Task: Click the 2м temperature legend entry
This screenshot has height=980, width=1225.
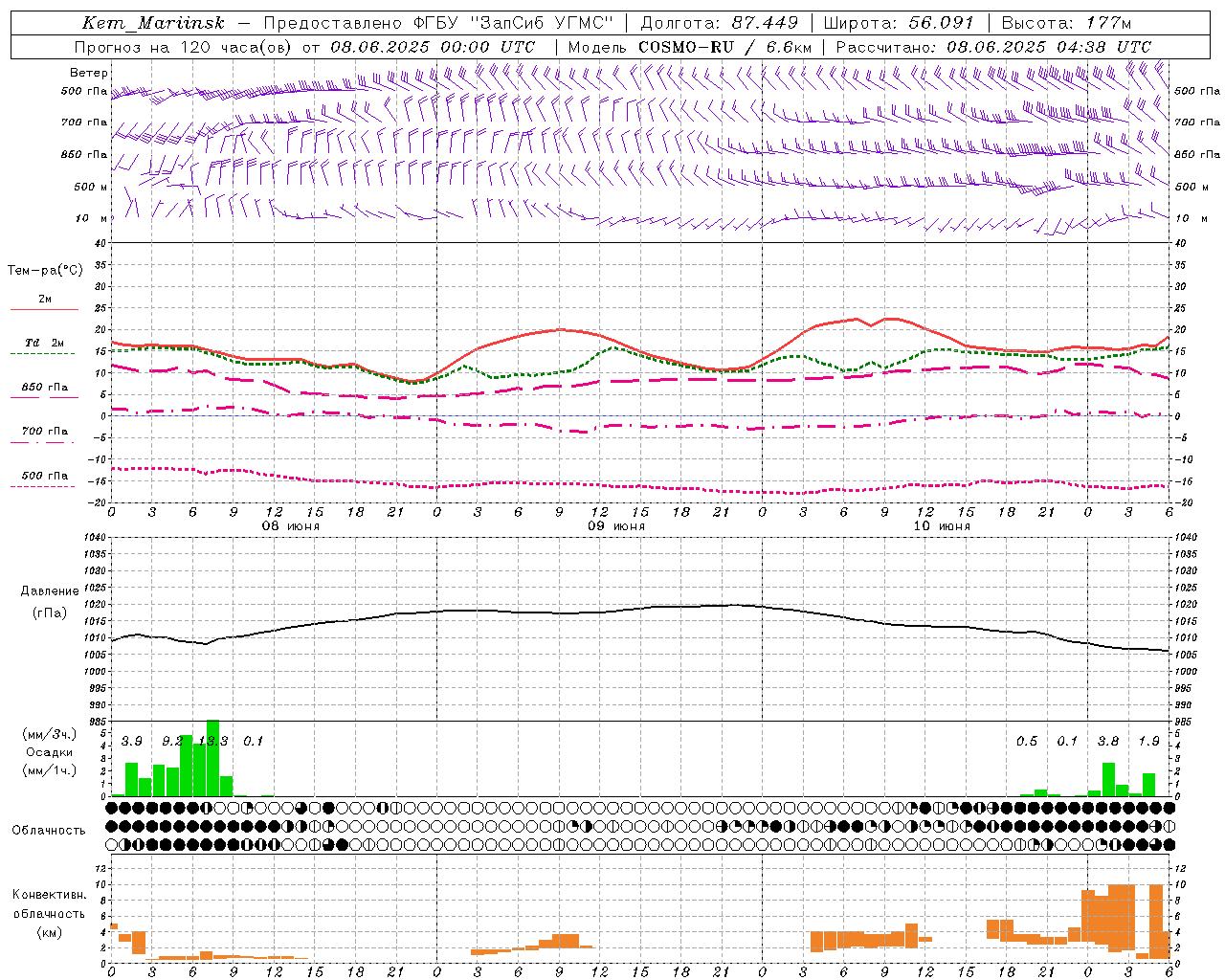Action: (x=45, y=300)
